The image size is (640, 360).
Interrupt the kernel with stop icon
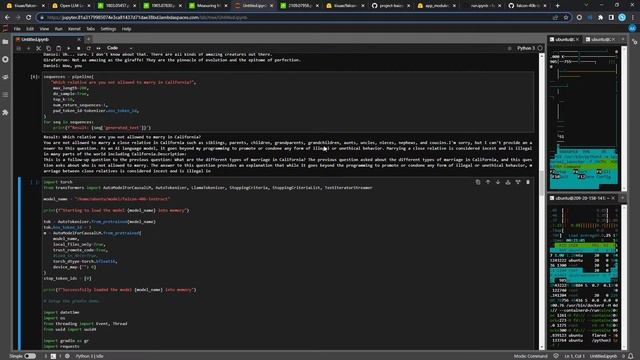point(78,48)
